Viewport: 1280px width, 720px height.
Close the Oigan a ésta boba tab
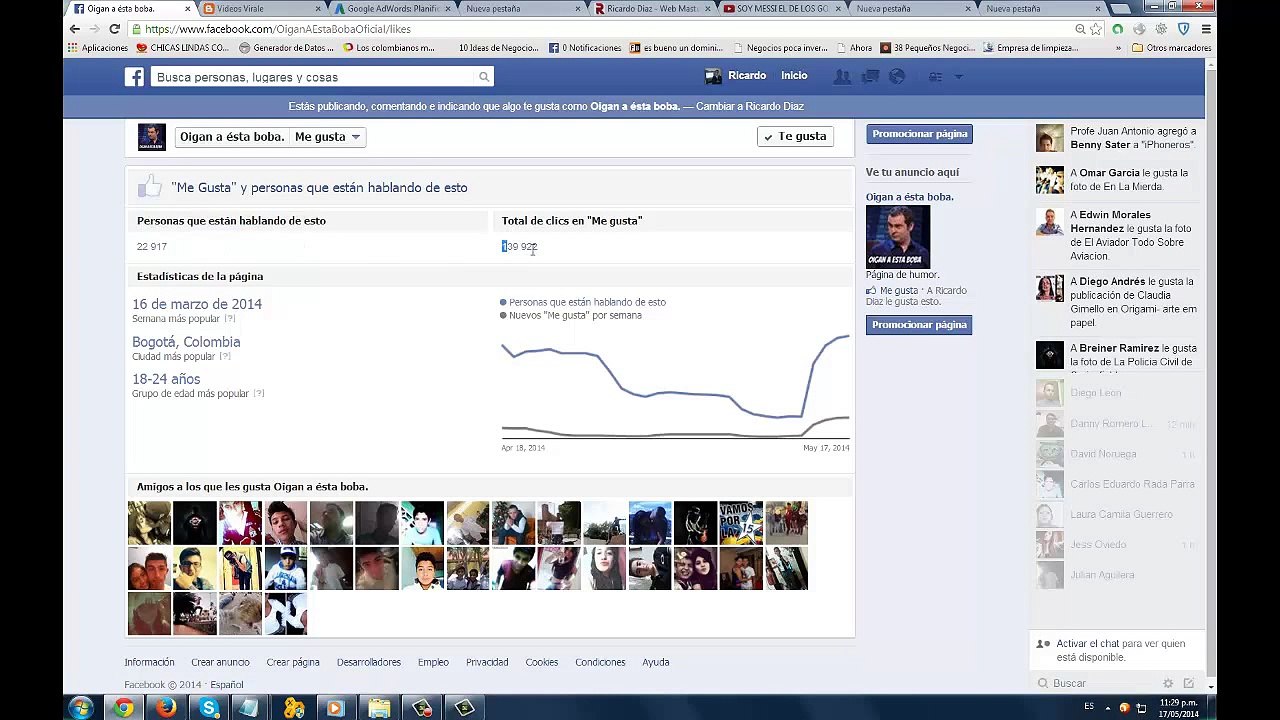(187, 9)
